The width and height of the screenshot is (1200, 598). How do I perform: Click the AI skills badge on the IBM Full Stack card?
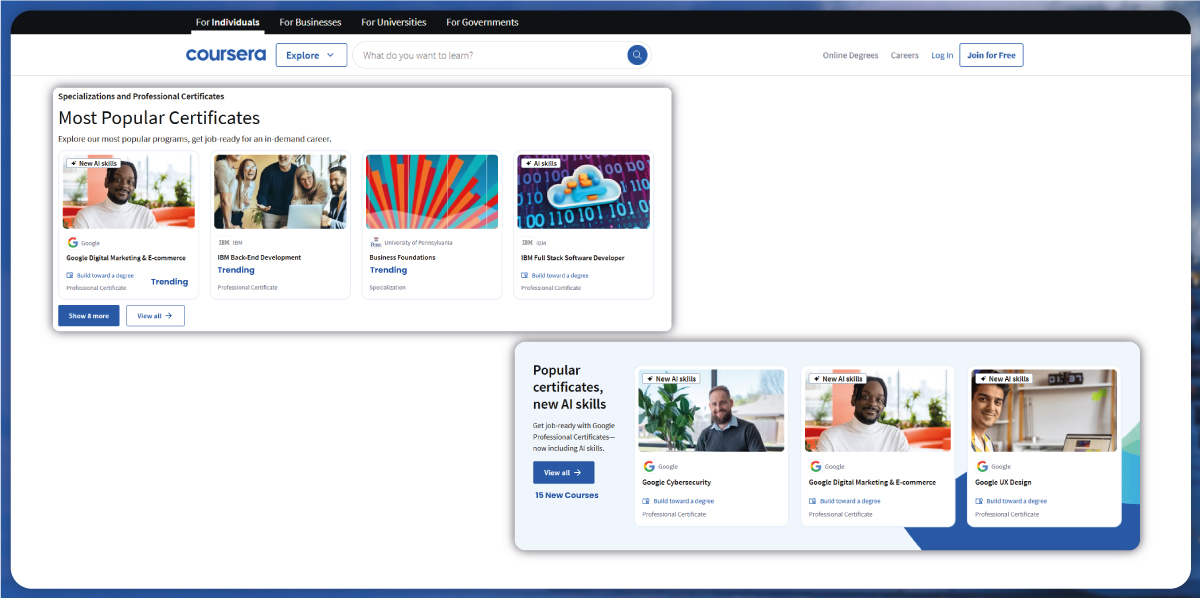tap(541, 163)
